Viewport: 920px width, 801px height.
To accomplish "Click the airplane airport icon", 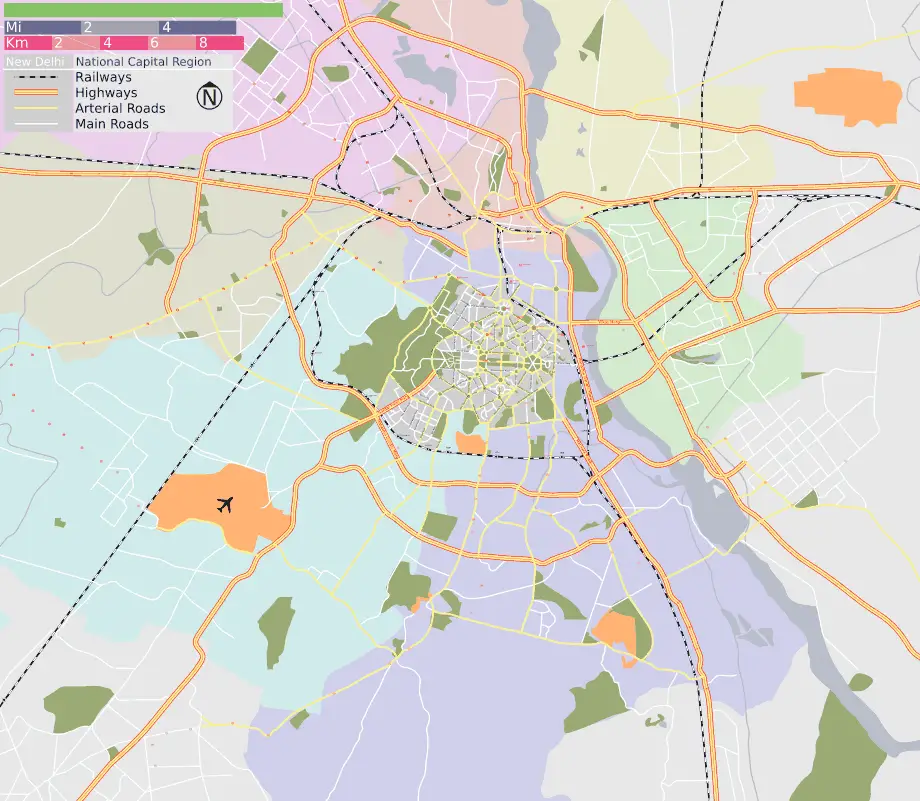I will [225, 505].
